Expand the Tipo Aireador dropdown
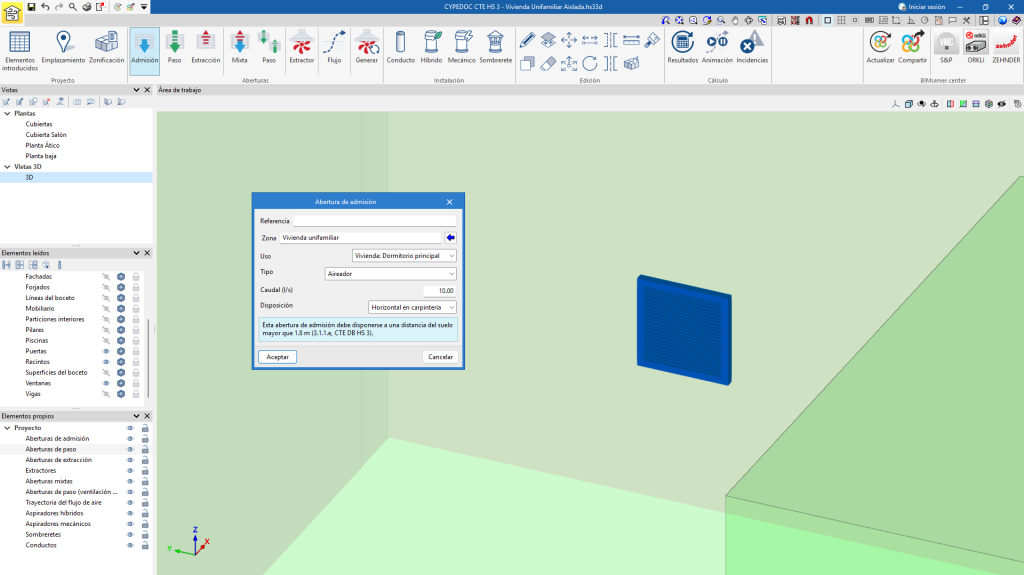The width and height of the screenshot is (1024, 575). pos(390,273)
